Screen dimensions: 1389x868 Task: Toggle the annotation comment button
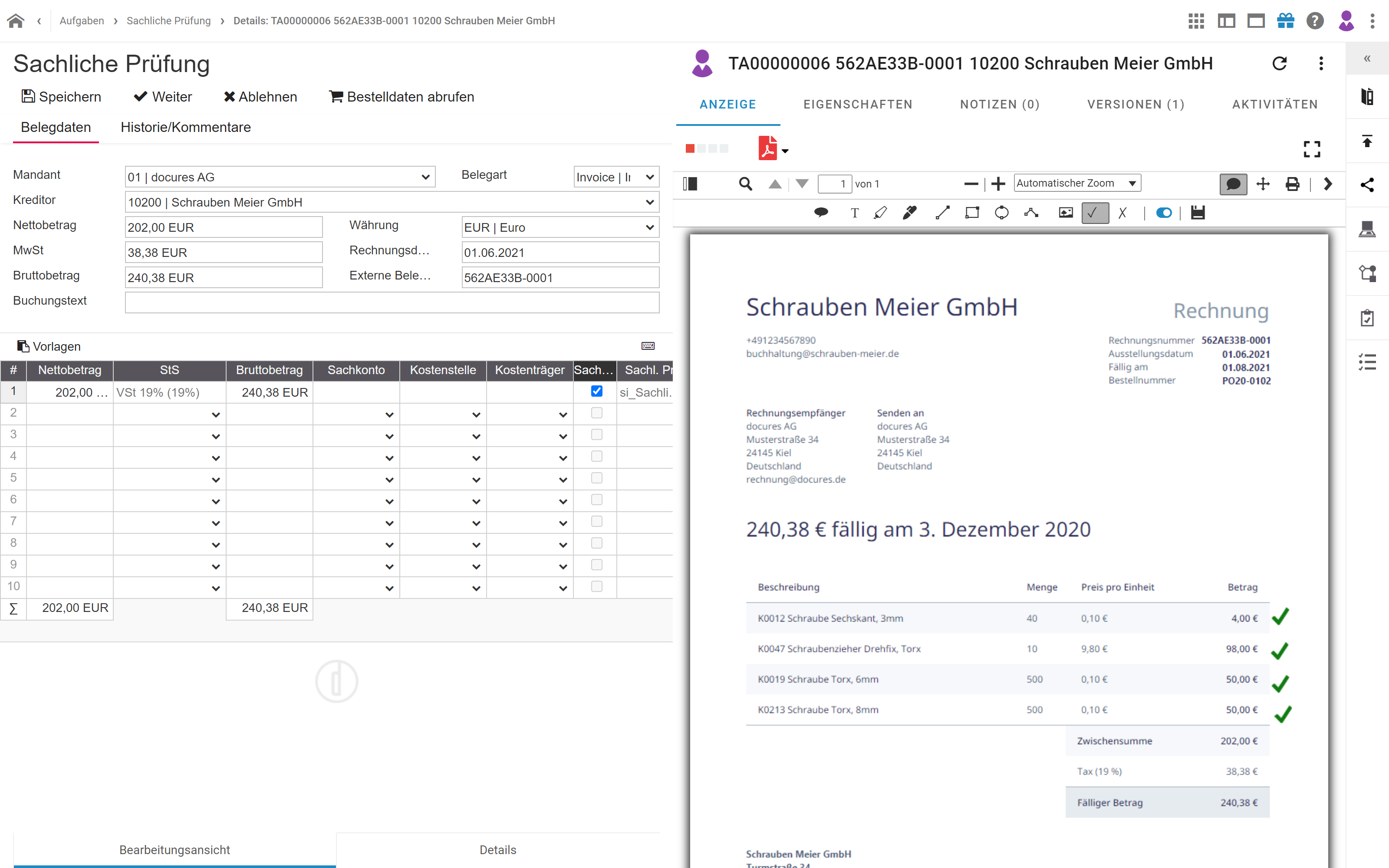1233,184
